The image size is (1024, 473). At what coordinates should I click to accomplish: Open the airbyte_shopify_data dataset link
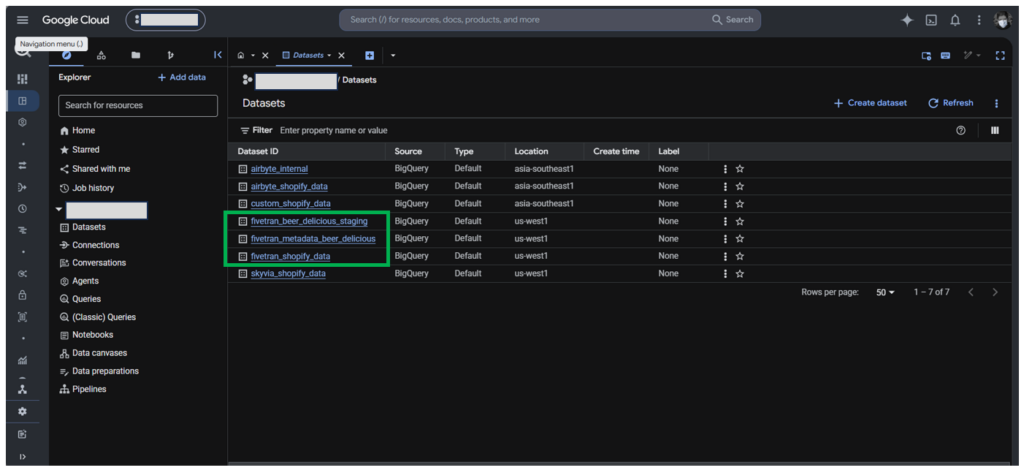pos(289,186)
